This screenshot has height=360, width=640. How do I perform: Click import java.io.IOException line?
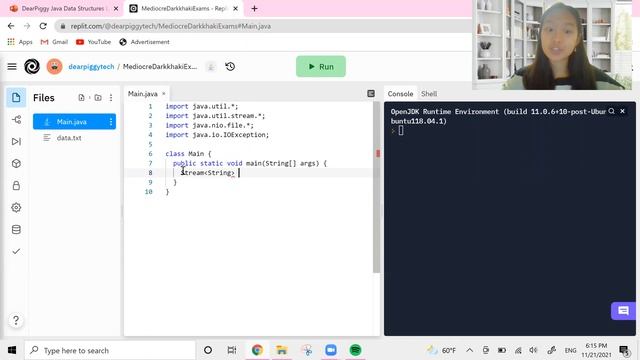point(217,135)
